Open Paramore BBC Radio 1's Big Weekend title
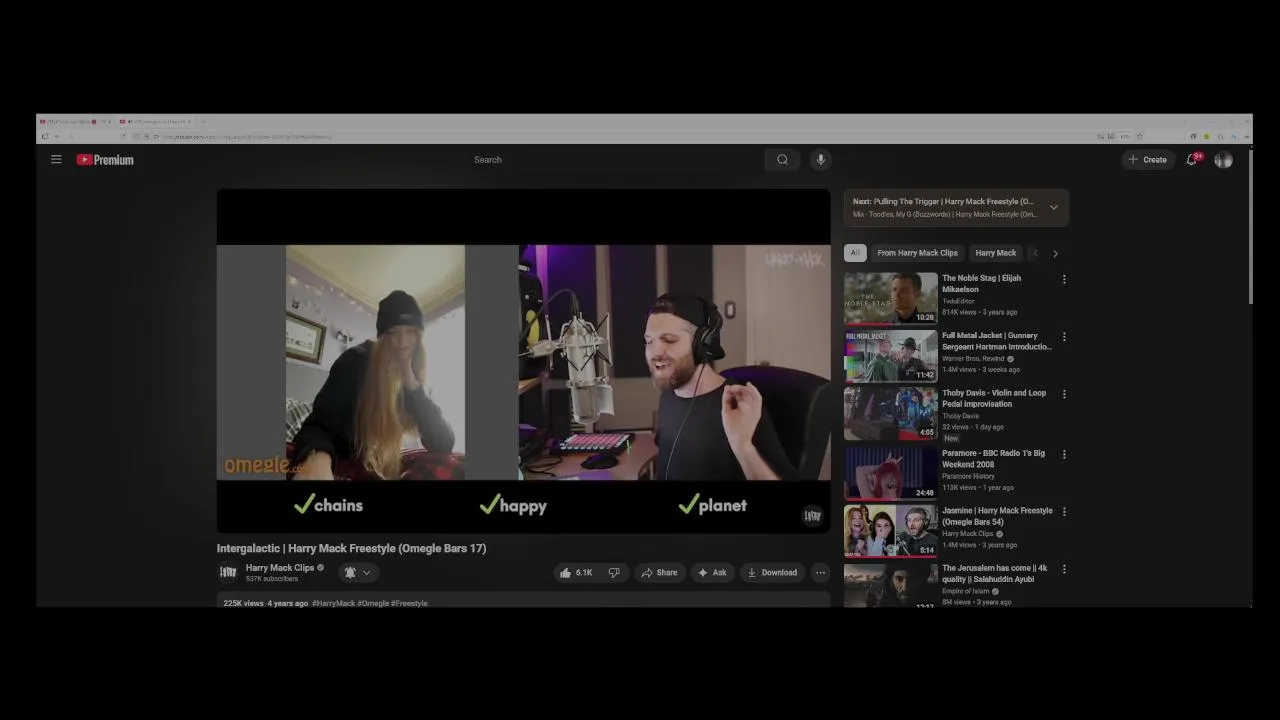1280x720 pixels. (993, 459)
